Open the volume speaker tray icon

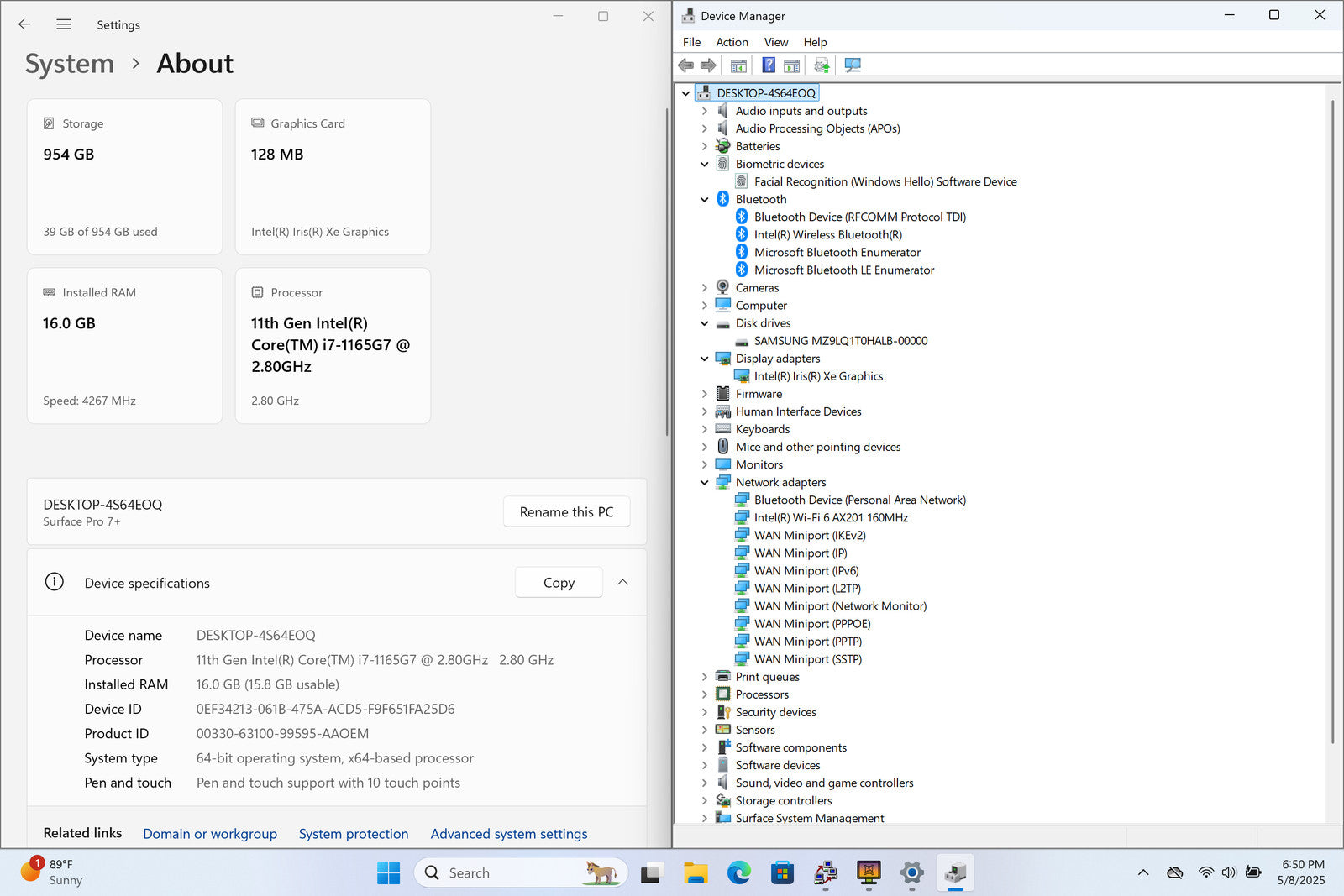pos(1229,872)
